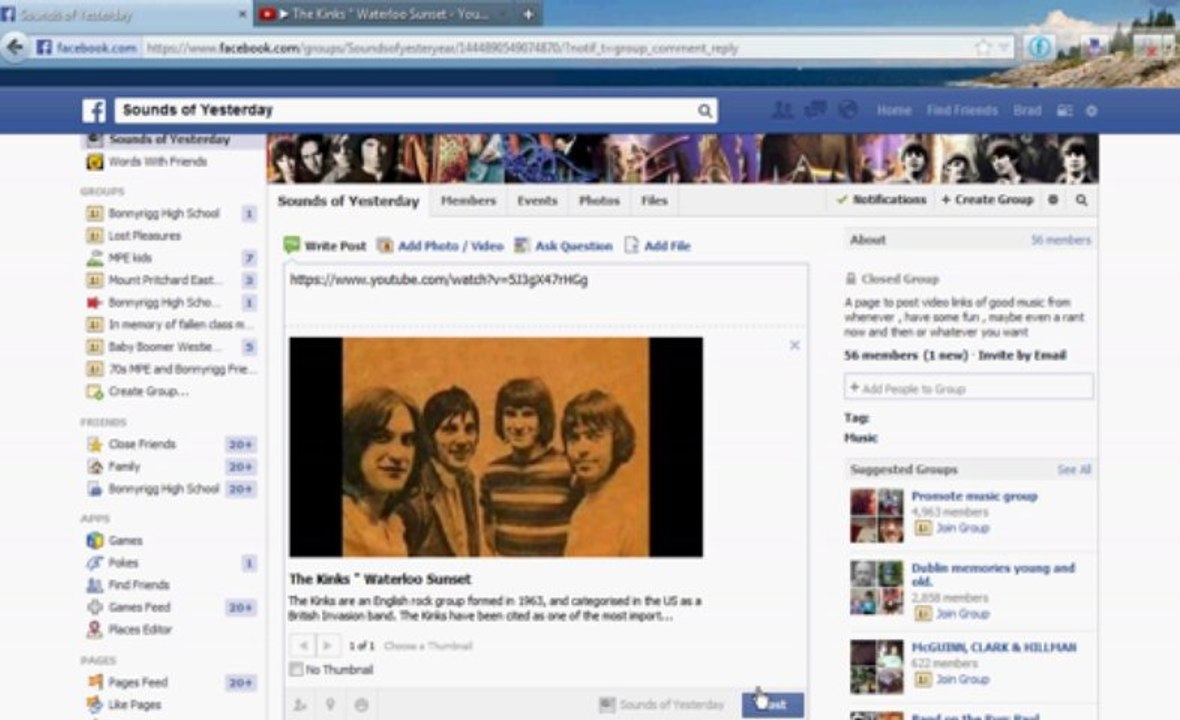Screen dimensions: 1180x720
Task: Open Find Friends in the sidebar
Action: click(x=138, y=585)
